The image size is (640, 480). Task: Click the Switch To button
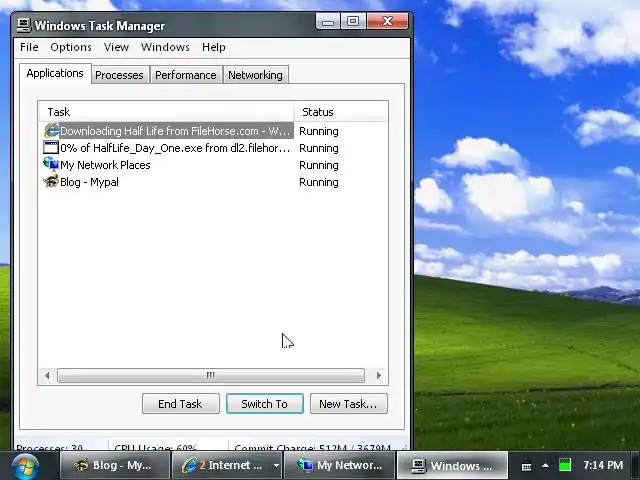[264, 404]
